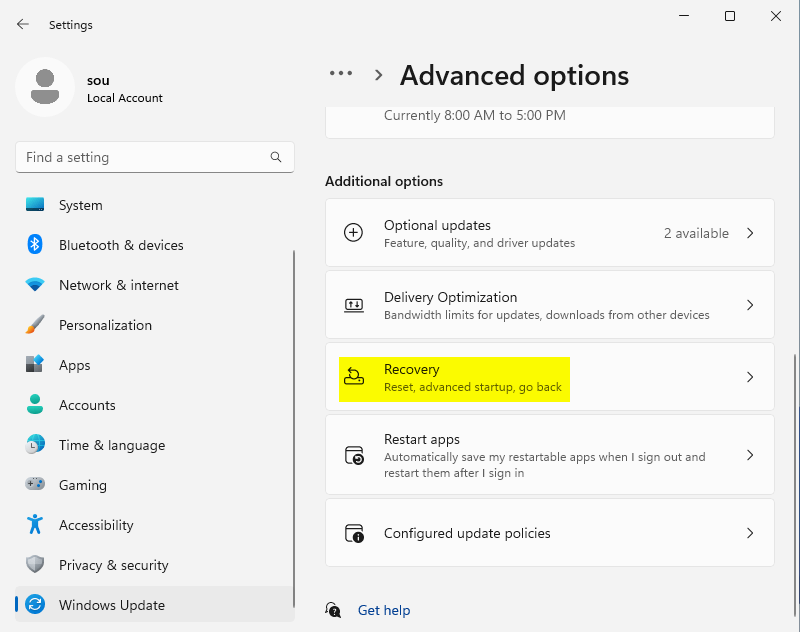Open Network & internet settings

coord(154,285)
